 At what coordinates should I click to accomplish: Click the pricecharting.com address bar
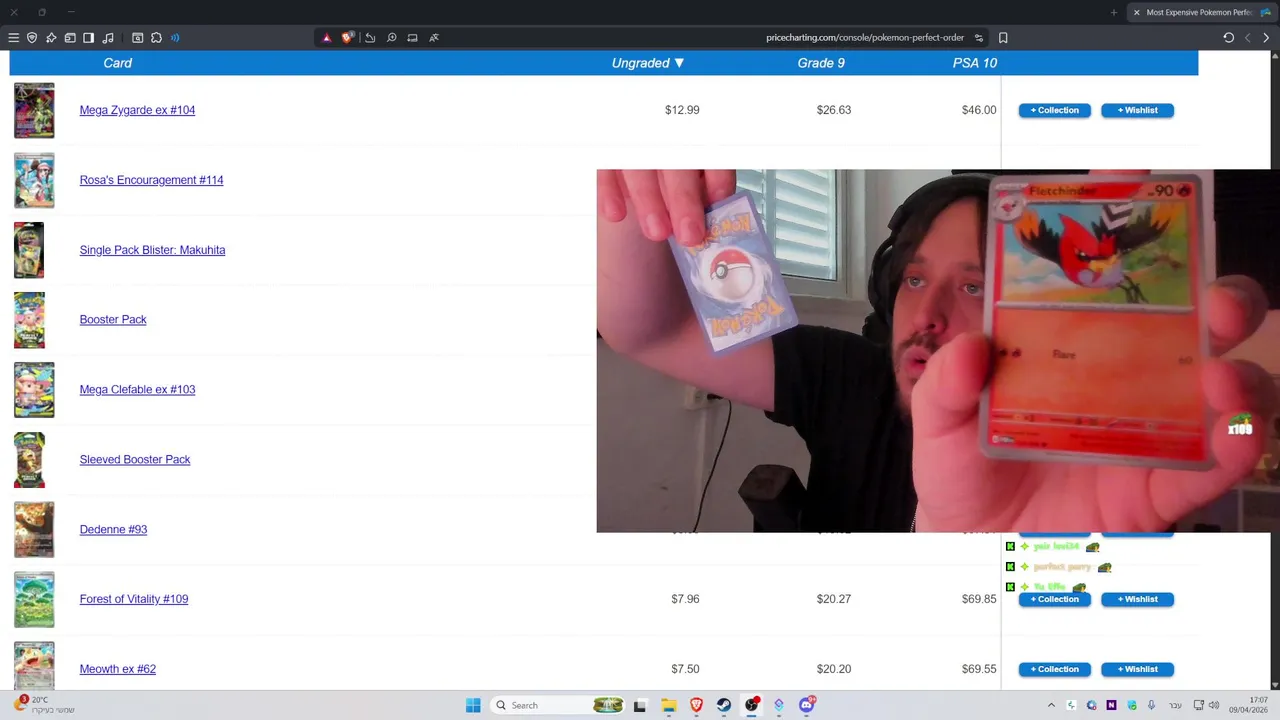(x=865, y=38)
